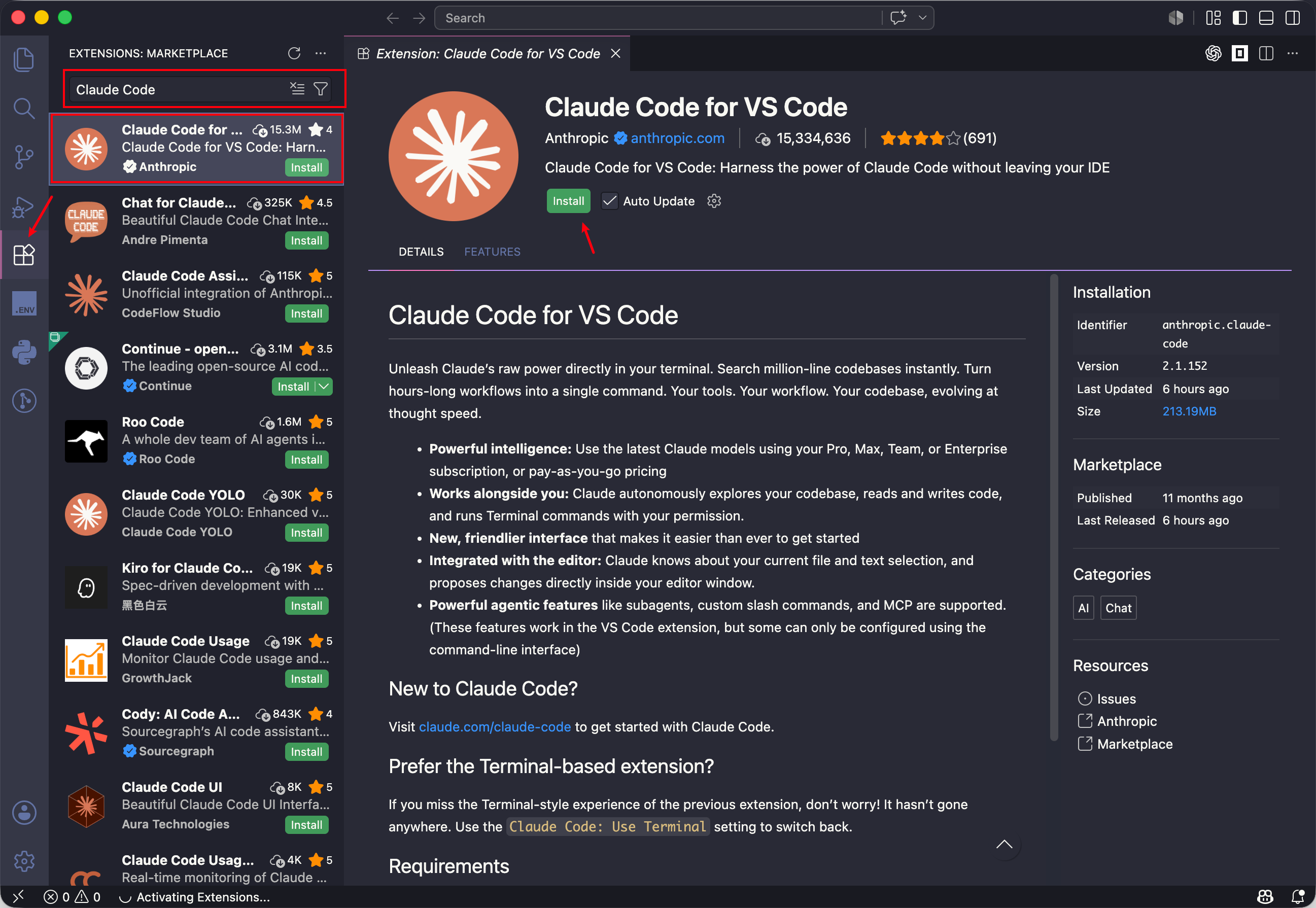Install the Cody AI Code Assistant extension
1316x908 pixels.
pos(306,752)
